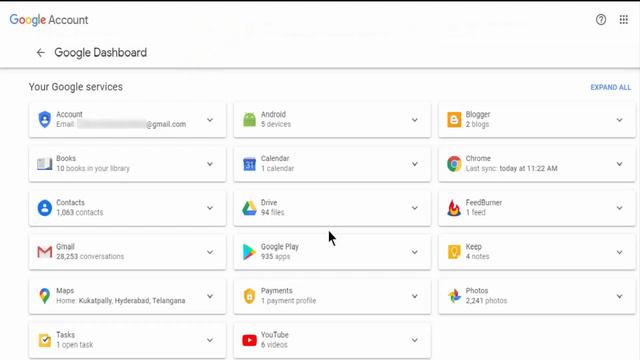Image resolution: width=640 pixels, height=360 pixels.
Task: Click the '6 videos' text
Action: pyautogui.click(x=274, y=345)
